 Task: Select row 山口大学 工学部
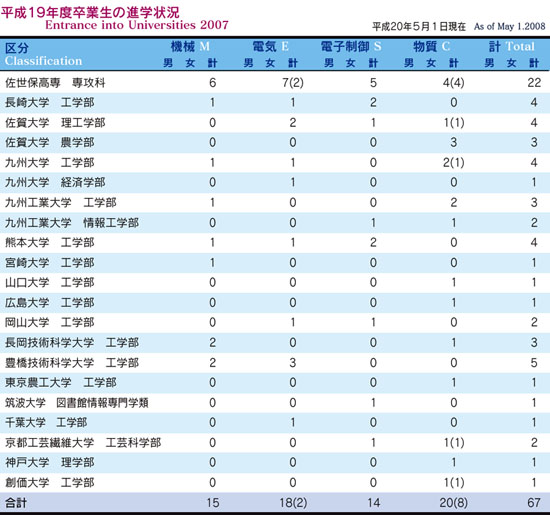point(275,283)
